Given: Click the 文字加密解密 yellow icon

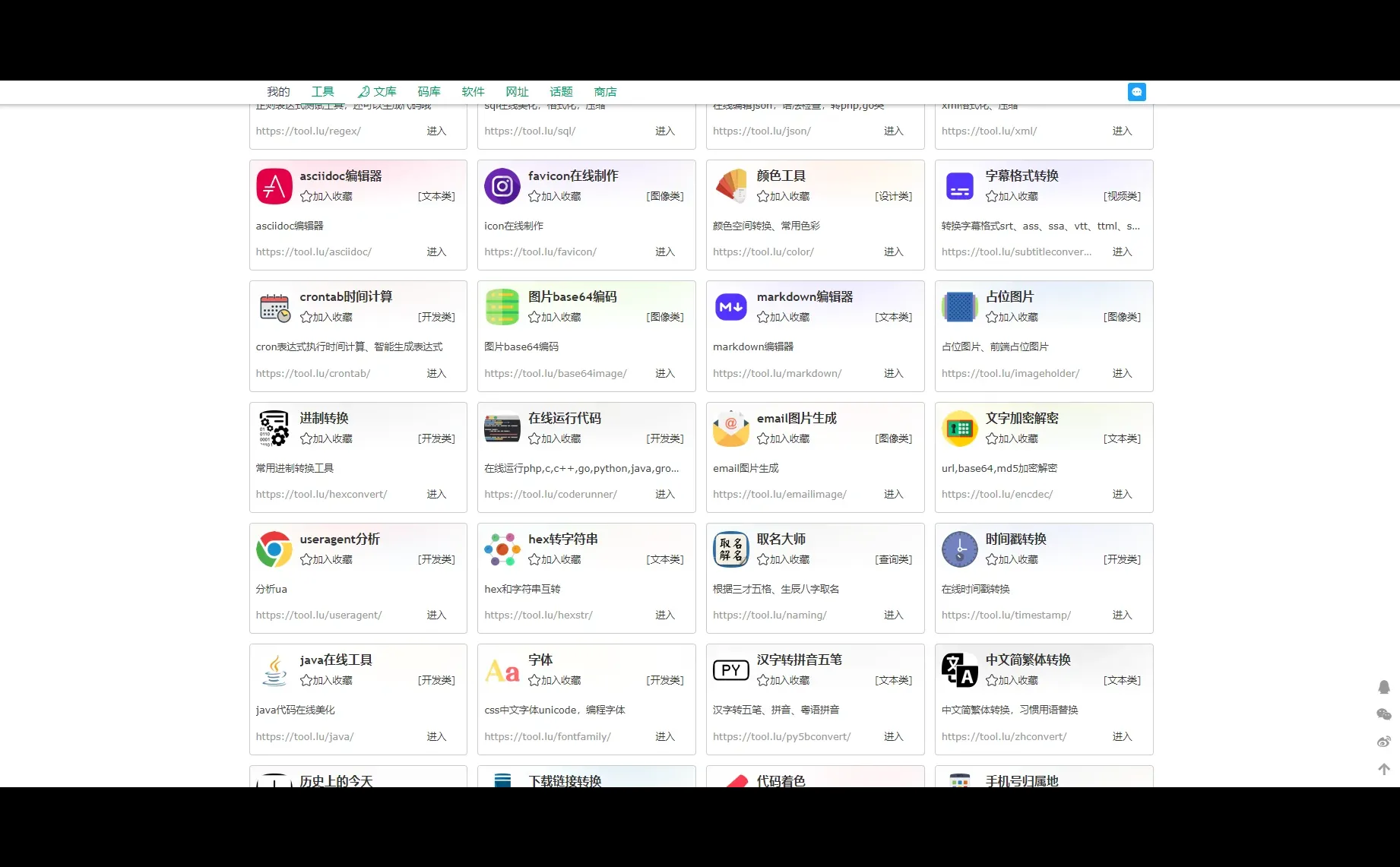Looking at the screenshot, I should click(x=960, y=429).
